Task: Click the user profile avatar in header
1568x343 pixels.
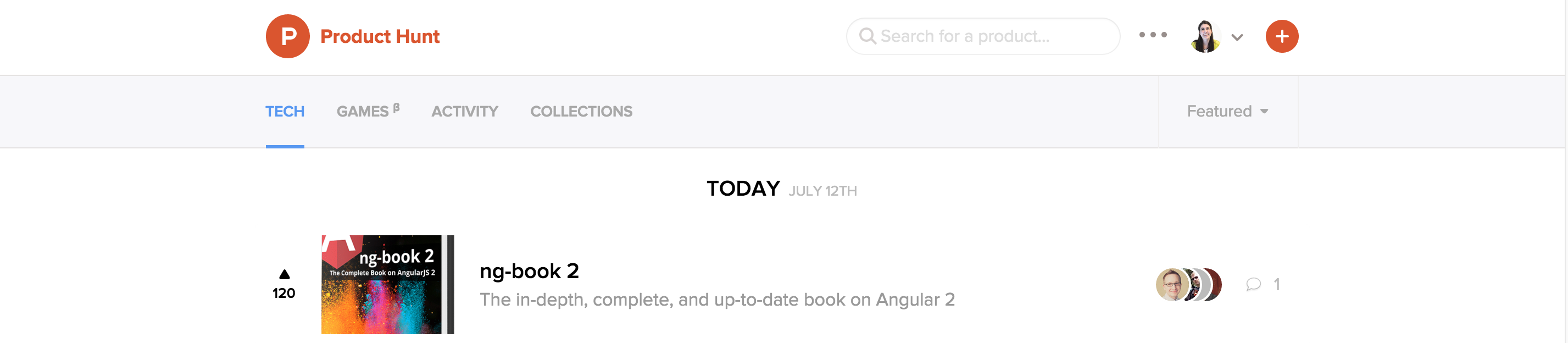Action: pos(1205,37)
